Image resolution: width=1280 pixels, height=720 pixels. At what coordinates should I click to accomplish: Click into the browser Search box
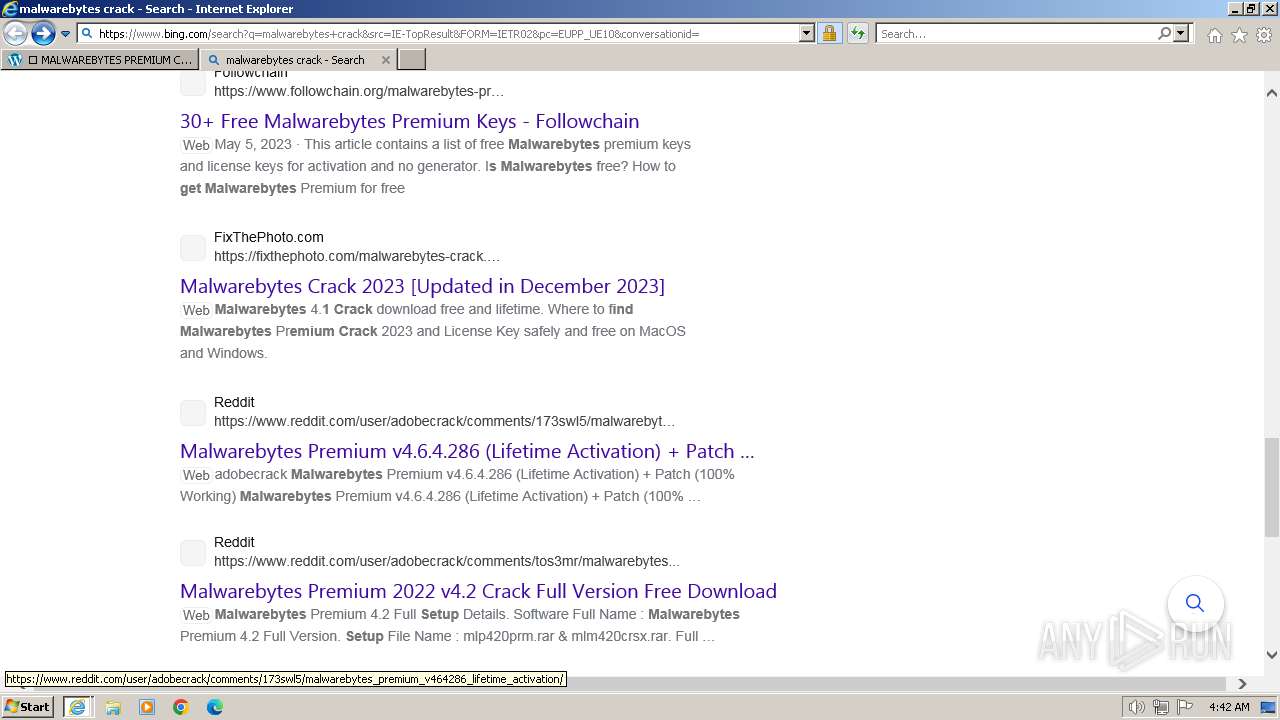click(1016, 34)
